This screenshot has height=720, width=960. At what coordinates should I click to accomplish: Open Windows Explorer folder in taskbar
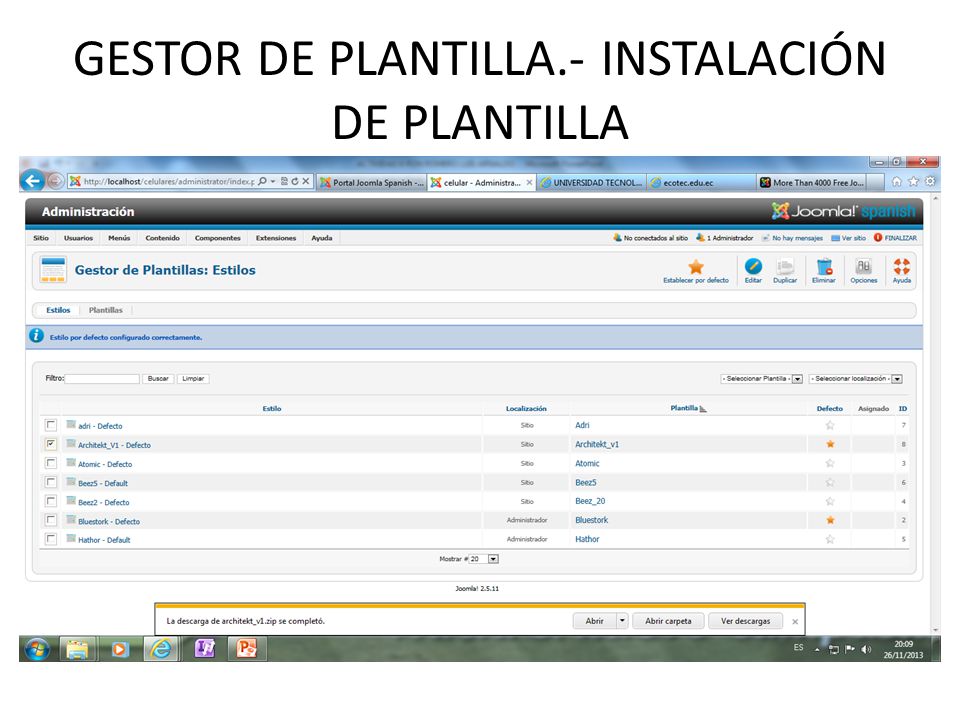click(x=77, y=648)
